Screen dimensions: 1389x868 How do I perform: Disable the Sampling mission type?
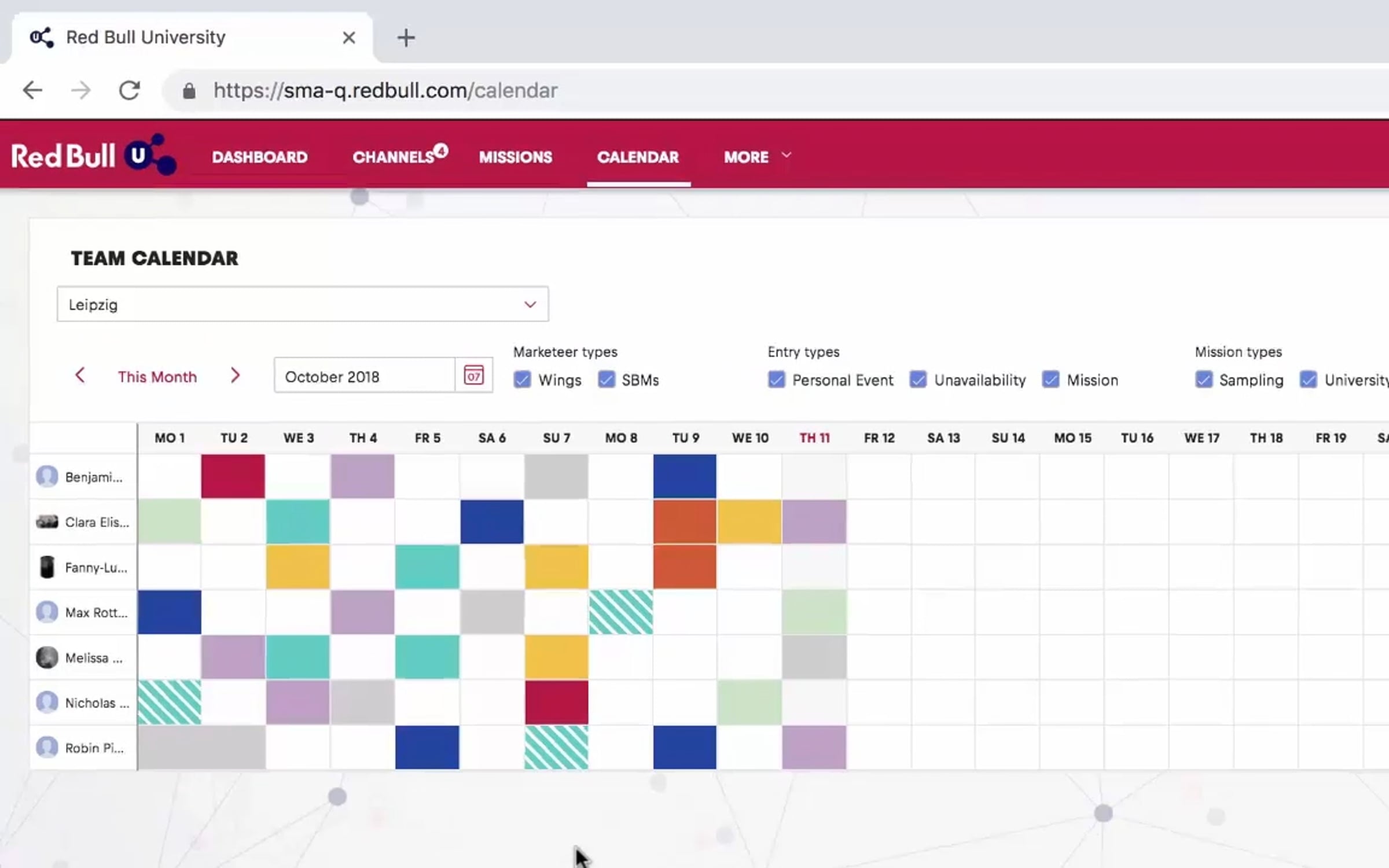pyautogui.click(x=1204, y=380)
